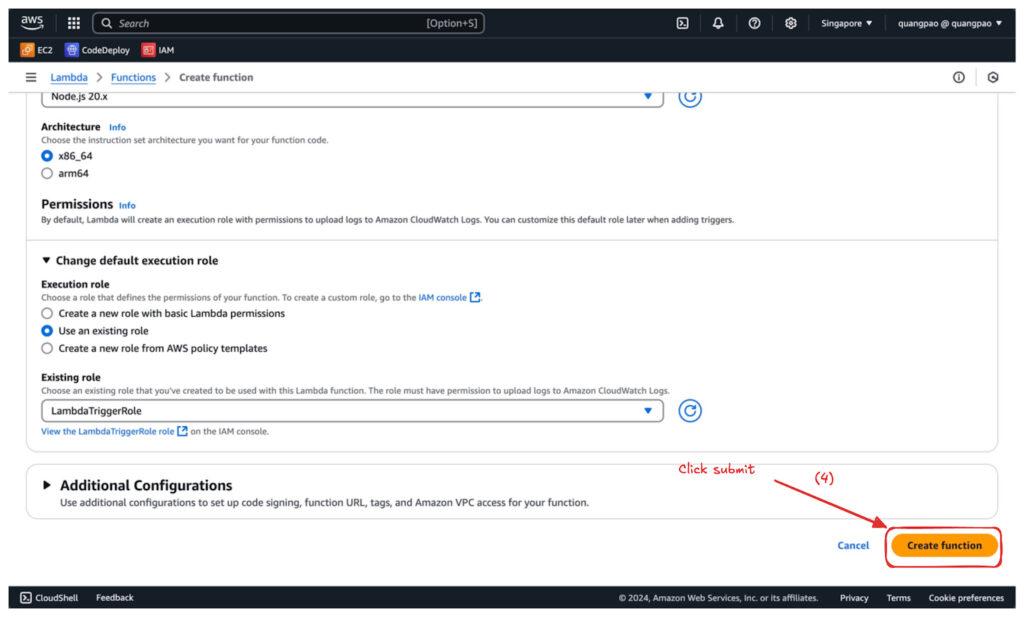The width and height of the screenshot is (1024, 617).
Task: Select the arm64 architecture option
Action: pos(65,174)
